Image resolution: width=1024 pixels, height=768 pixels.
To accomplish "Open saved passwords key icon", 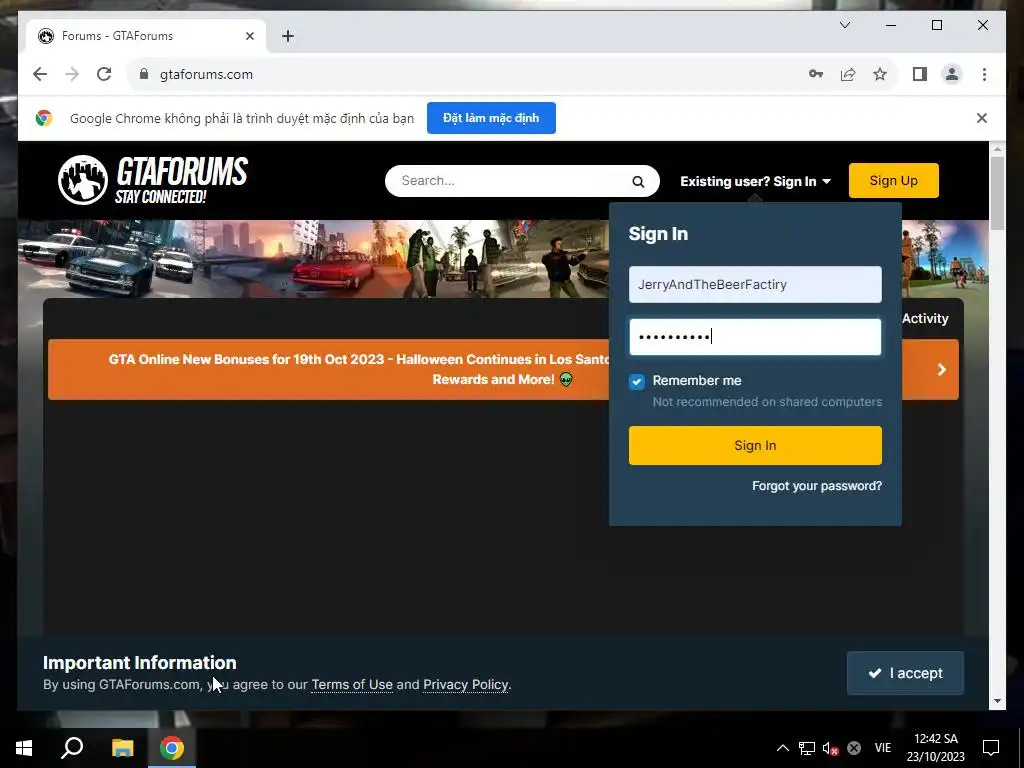I will (816, 74).
